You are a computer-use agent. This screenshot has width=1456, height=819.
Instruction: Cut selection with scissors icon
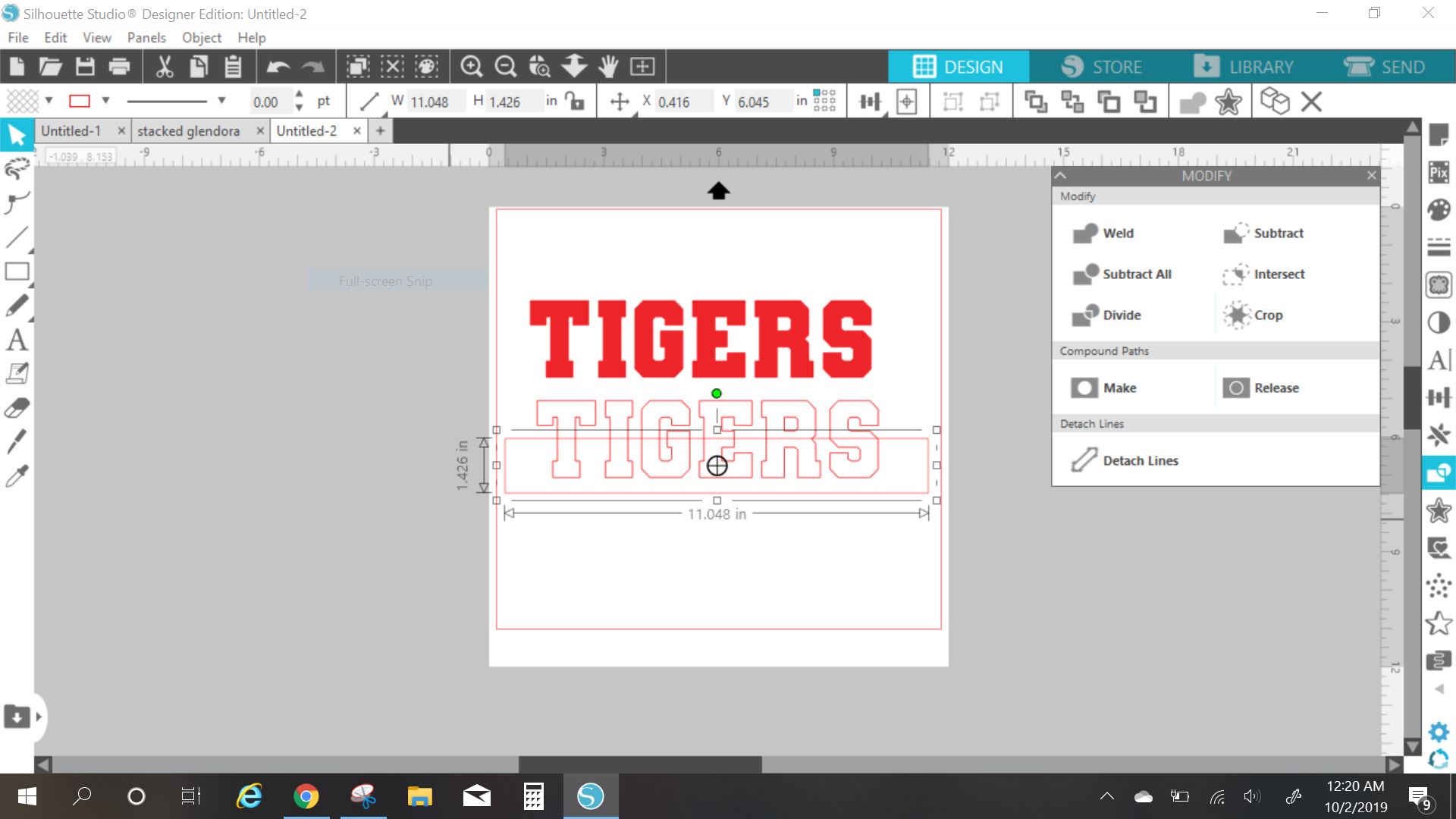tap(164, 67)
